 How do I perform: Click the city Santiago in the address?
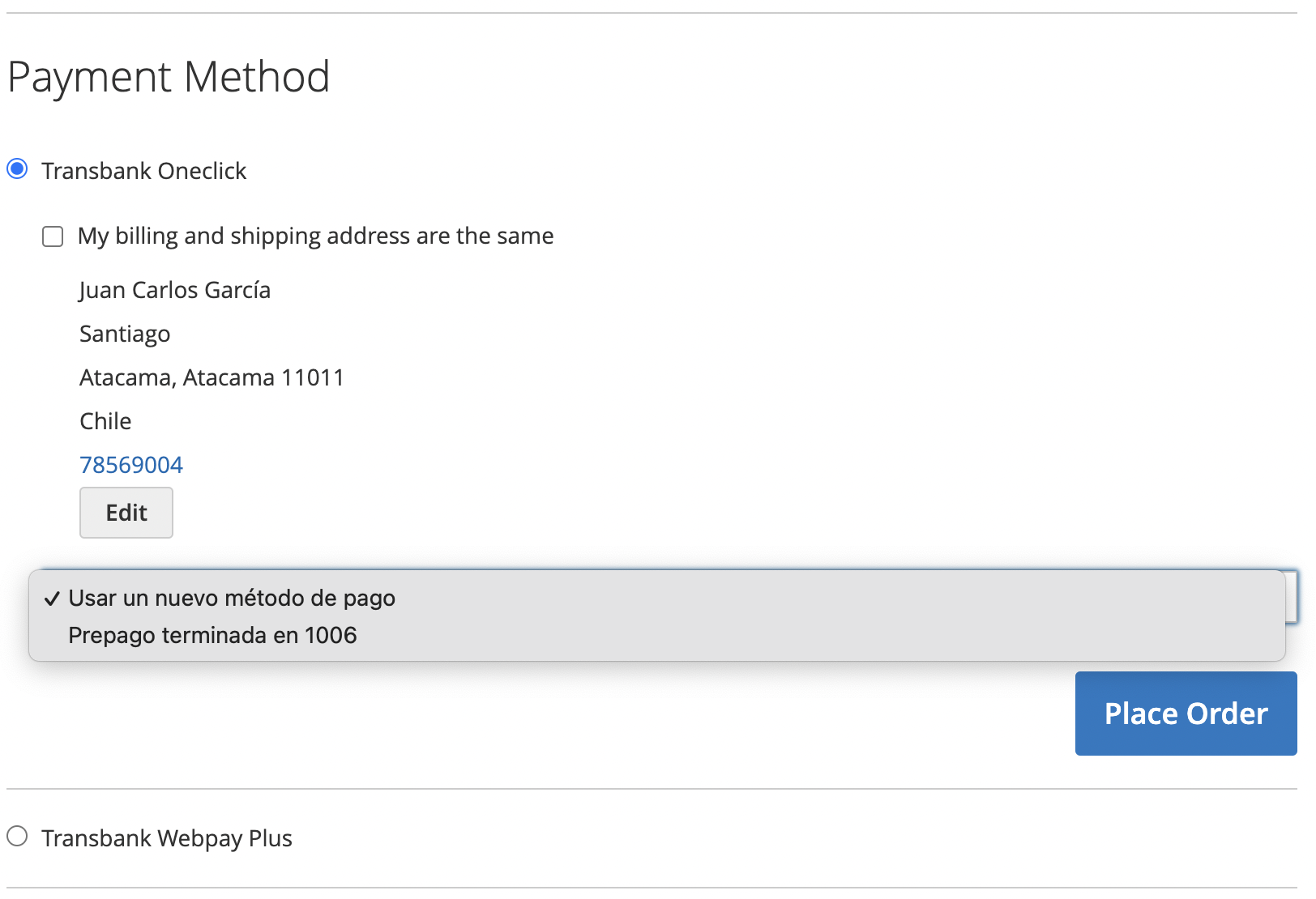(x=124, y=333)
